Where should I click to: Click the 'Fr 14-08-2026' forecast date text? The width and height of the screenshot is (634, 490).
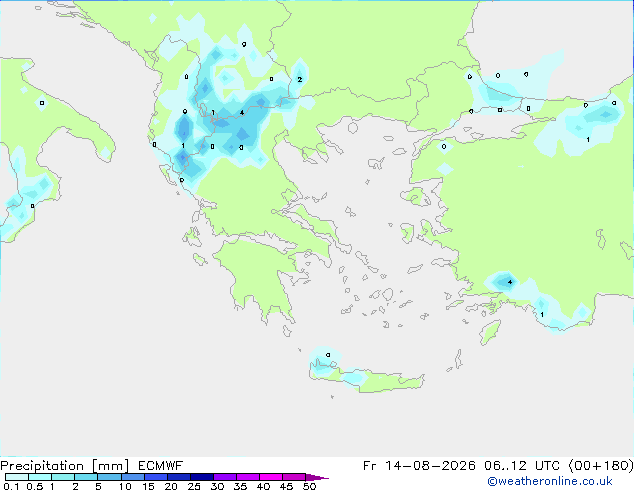(419, 466)
